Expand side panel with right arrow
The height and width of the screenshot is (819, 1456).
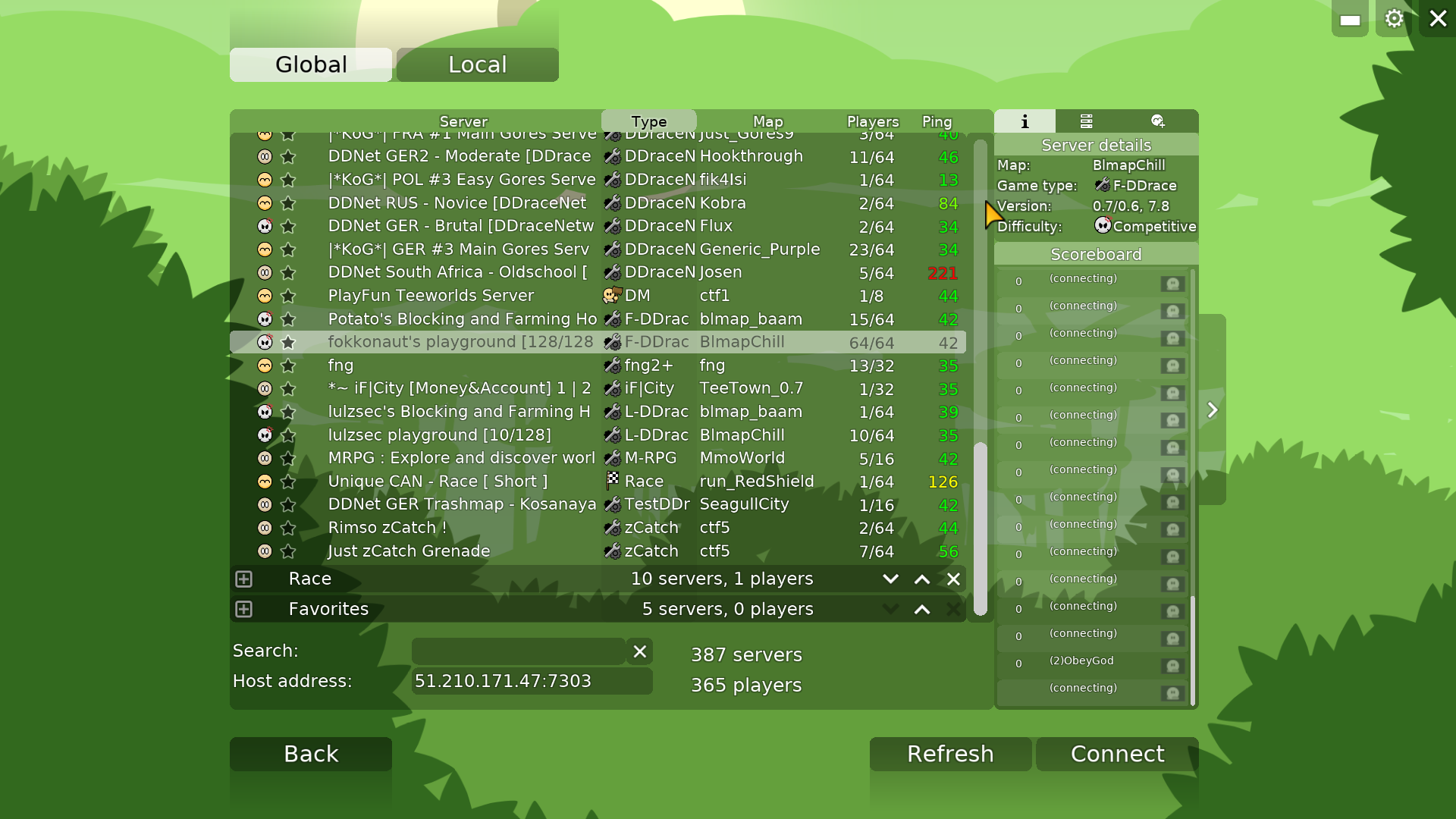(x=1213, y=410)
